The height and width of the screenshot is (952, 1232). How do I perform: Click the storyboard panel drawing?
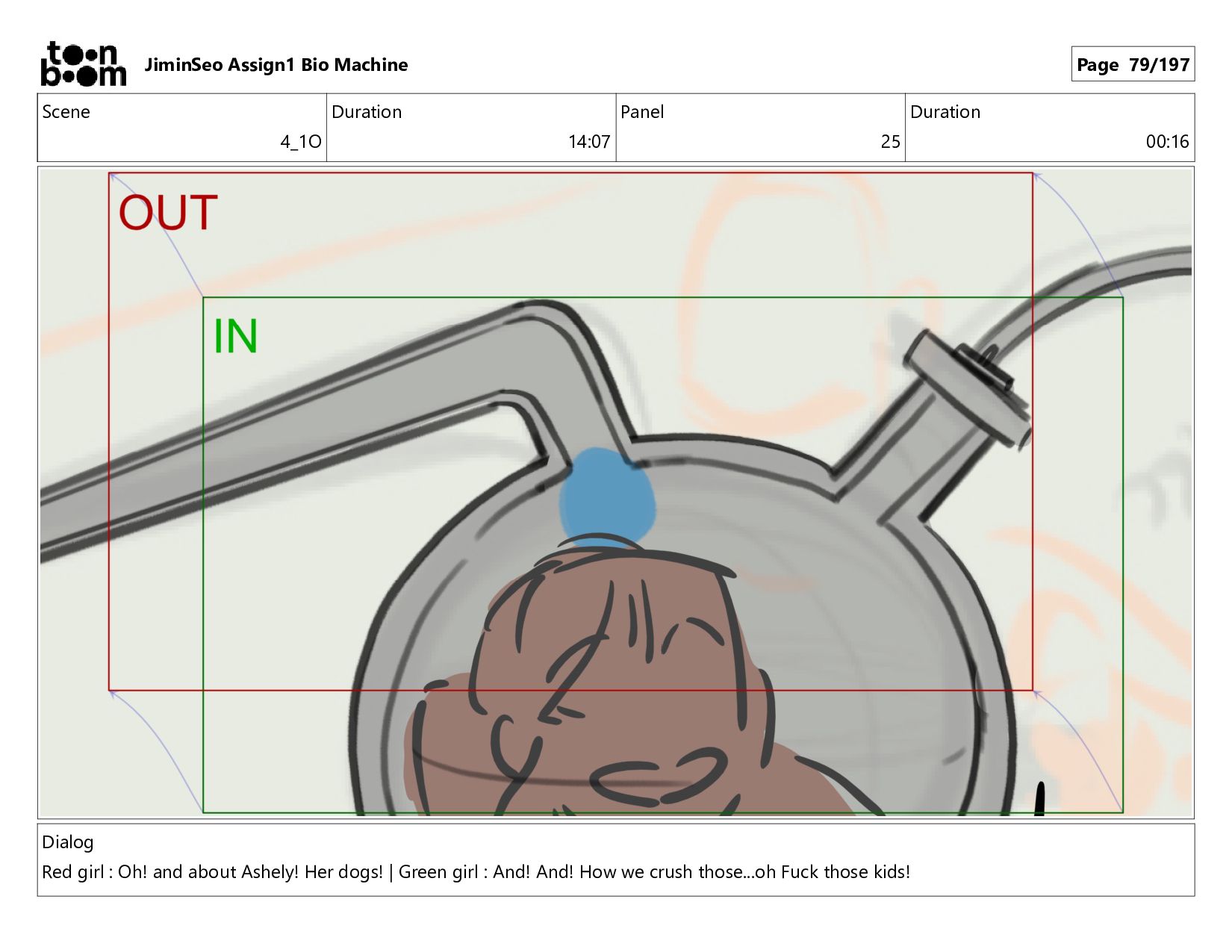pos(616,493)
